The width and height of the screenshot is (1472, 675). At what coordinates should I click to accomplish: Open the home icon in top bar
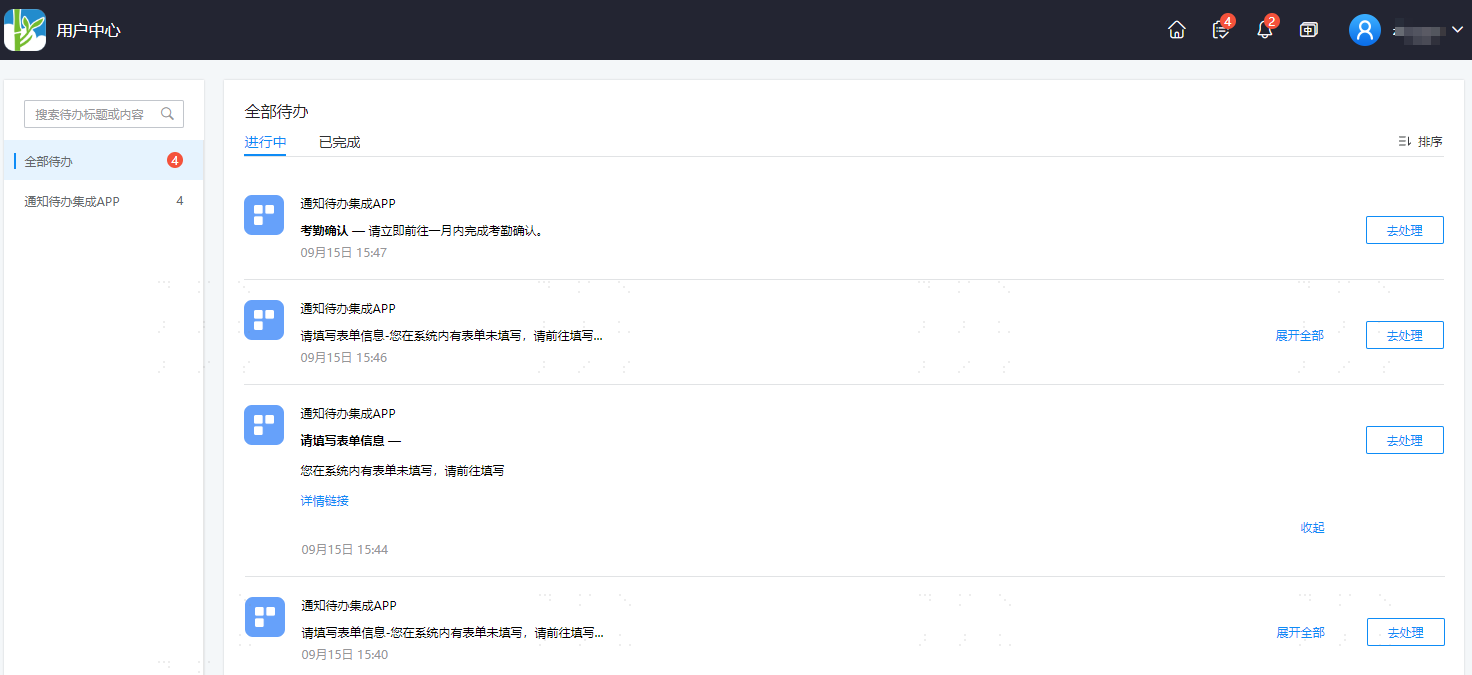(x=1177, y=30)
